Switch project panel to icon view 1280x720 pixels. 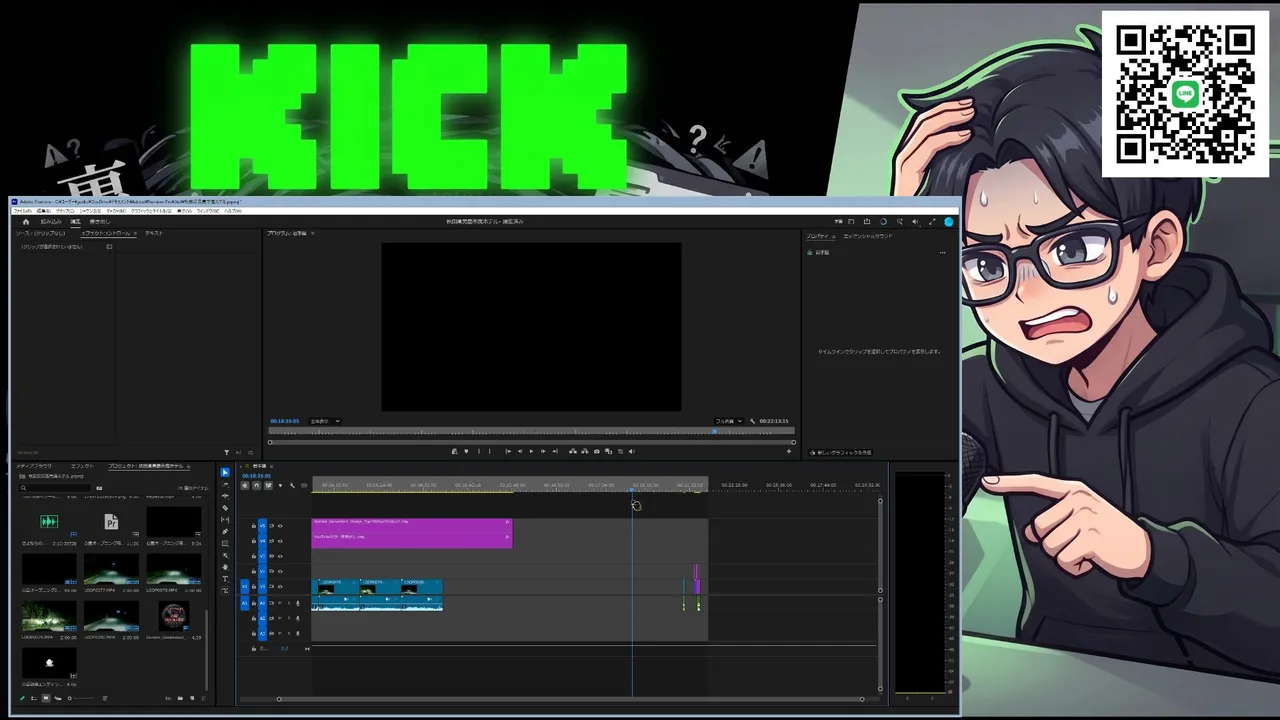click(46, 698)
